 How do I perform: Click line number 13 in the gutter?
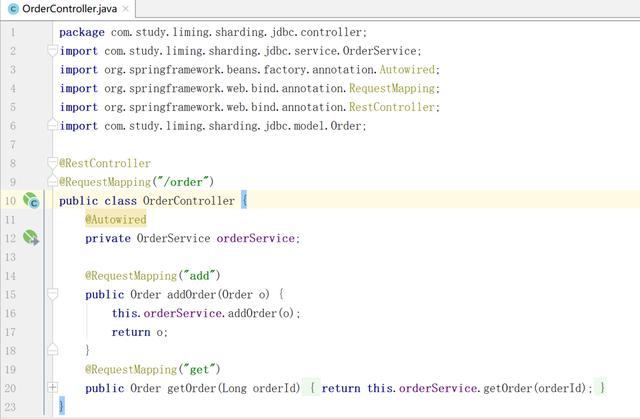point(10,257)
